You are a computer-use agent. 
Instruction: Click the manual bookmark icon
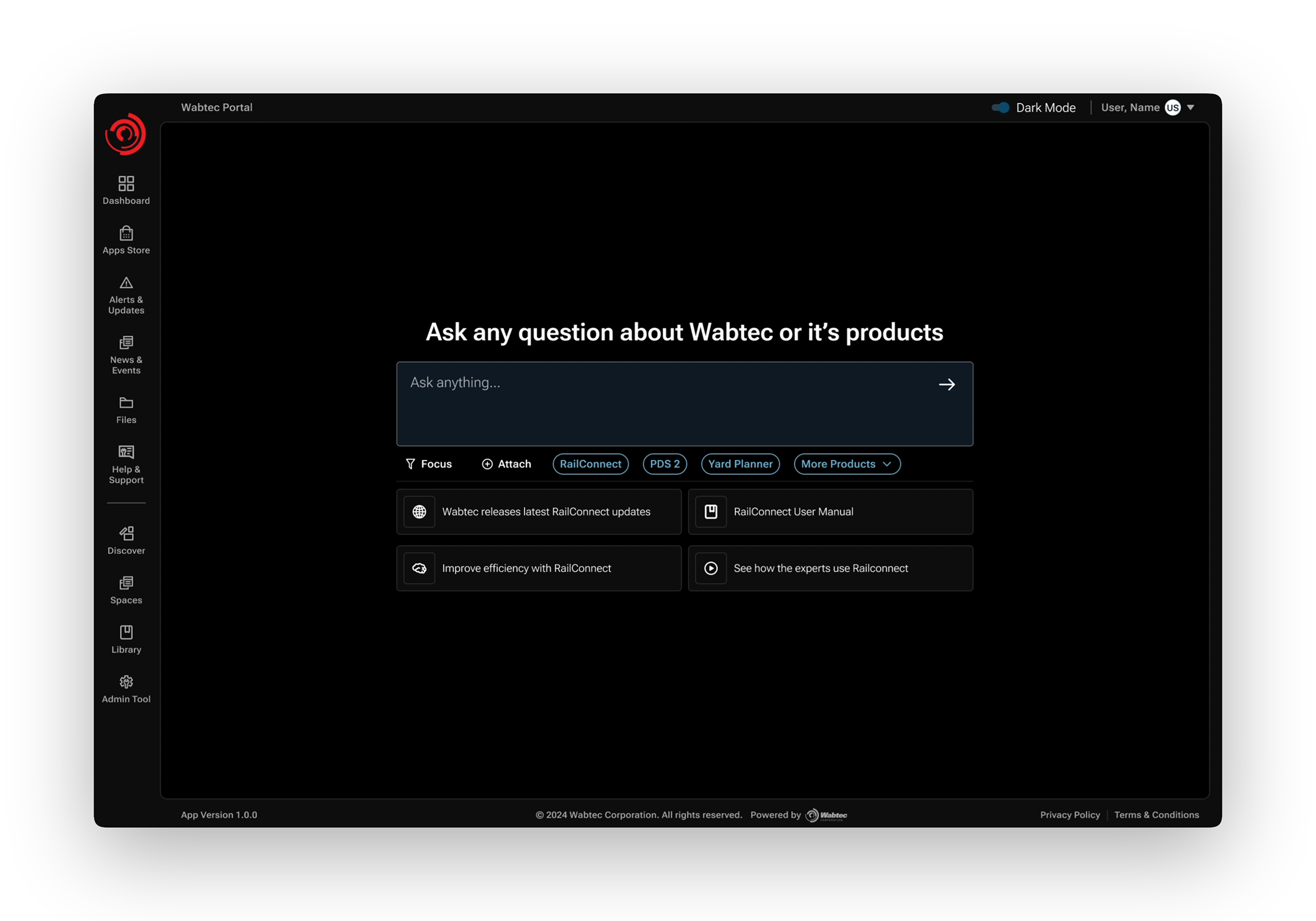tap(711, 512)
